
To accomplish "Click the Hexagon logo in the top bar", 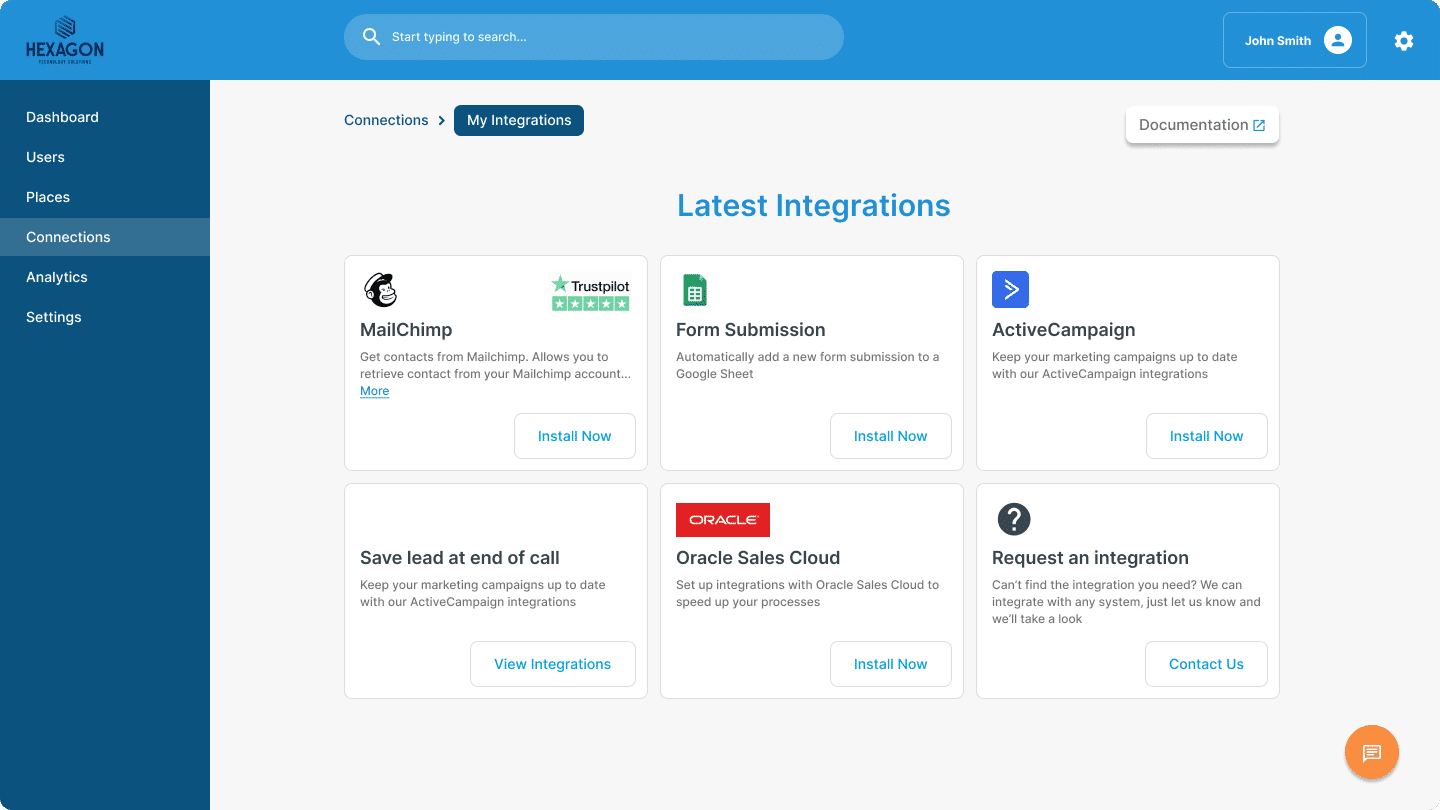I will 64,39.
